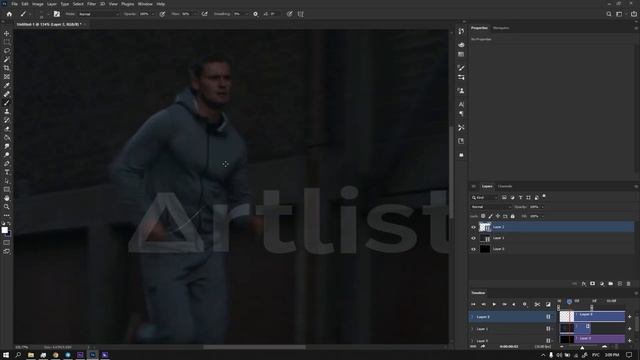Toggle timeline audio mute
The image size is (640, 360).
click(x=514, y=304)
